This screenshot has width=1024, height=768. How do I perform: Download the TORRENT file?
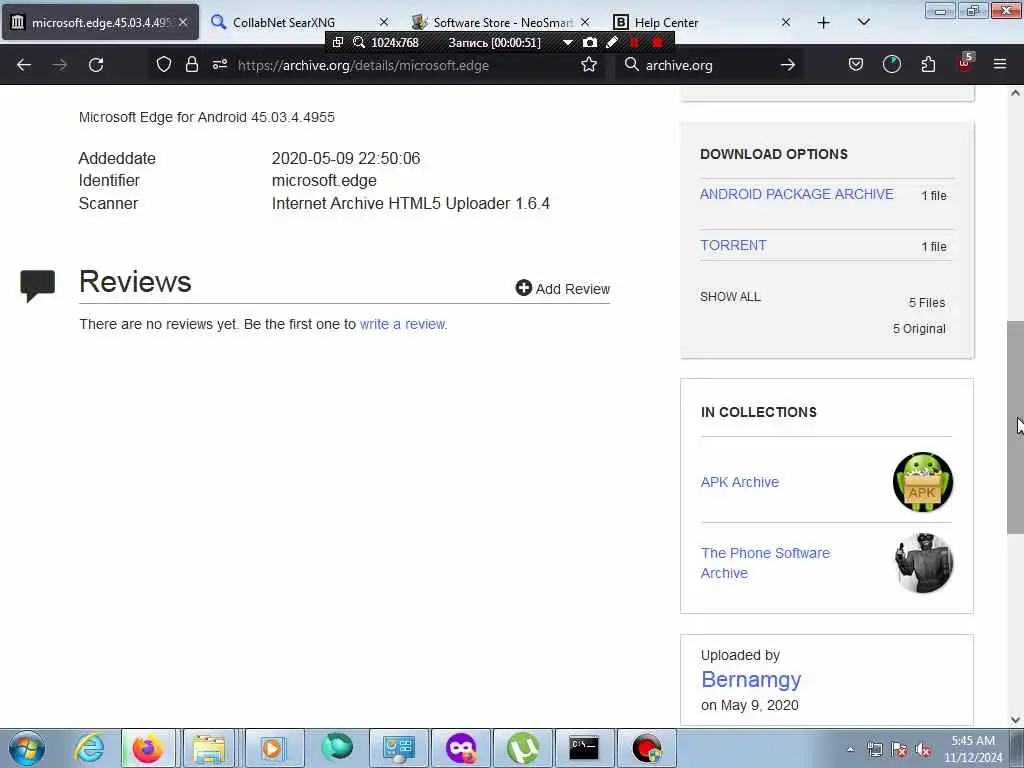pyautogui.click(x=733, y=245)
